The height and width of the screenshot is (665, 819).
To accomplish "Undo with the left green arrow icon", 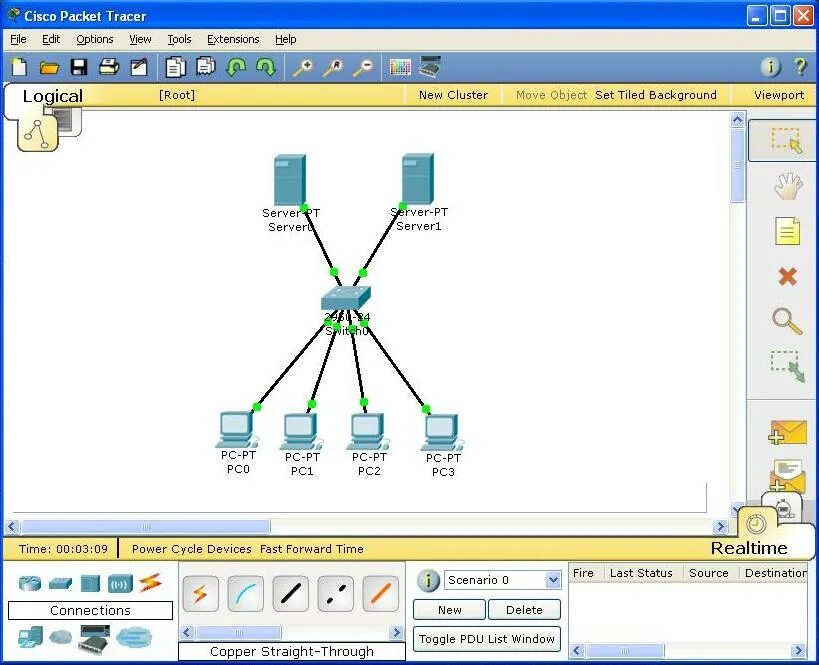I will [236, 67].
